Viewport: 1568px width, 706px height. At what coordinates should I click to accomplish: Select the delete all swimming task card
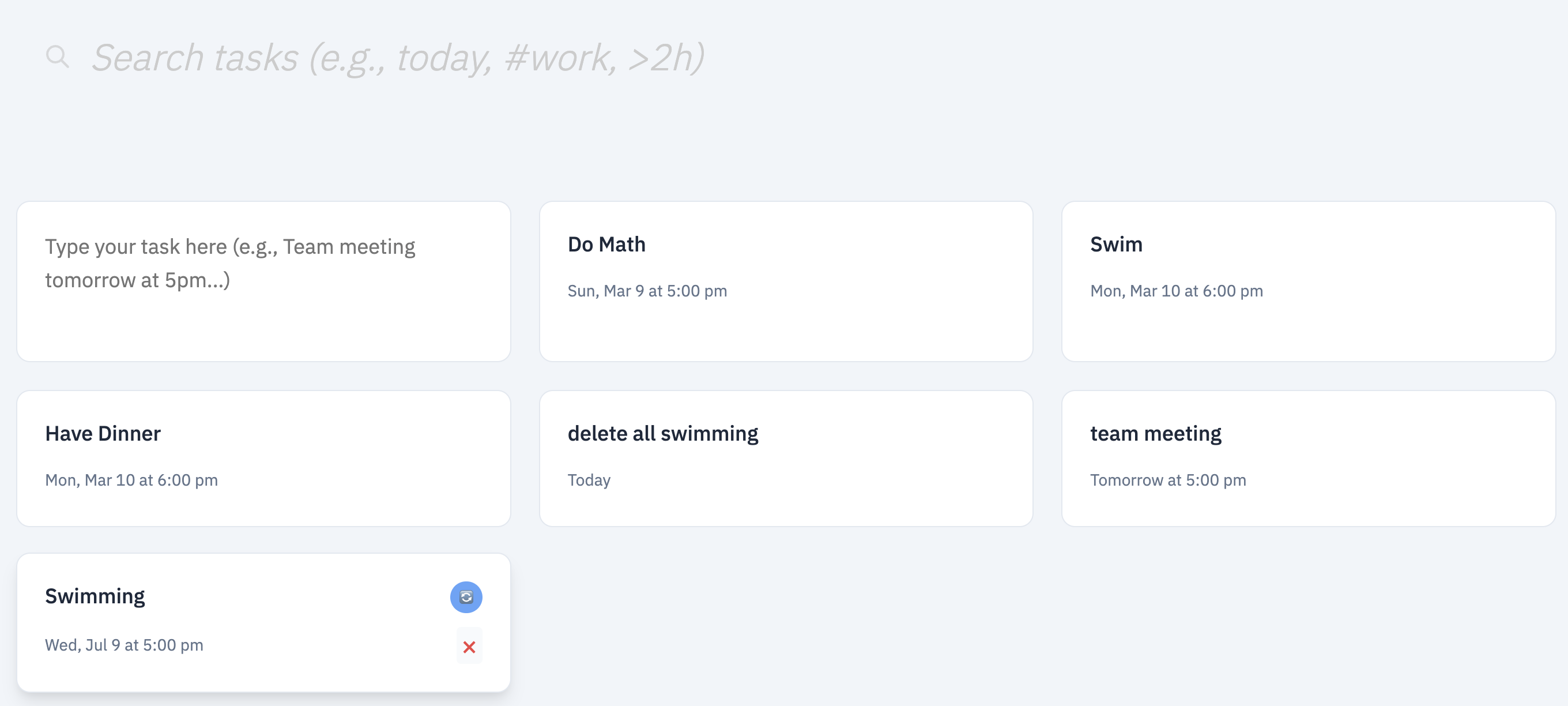tap(785, 458)
